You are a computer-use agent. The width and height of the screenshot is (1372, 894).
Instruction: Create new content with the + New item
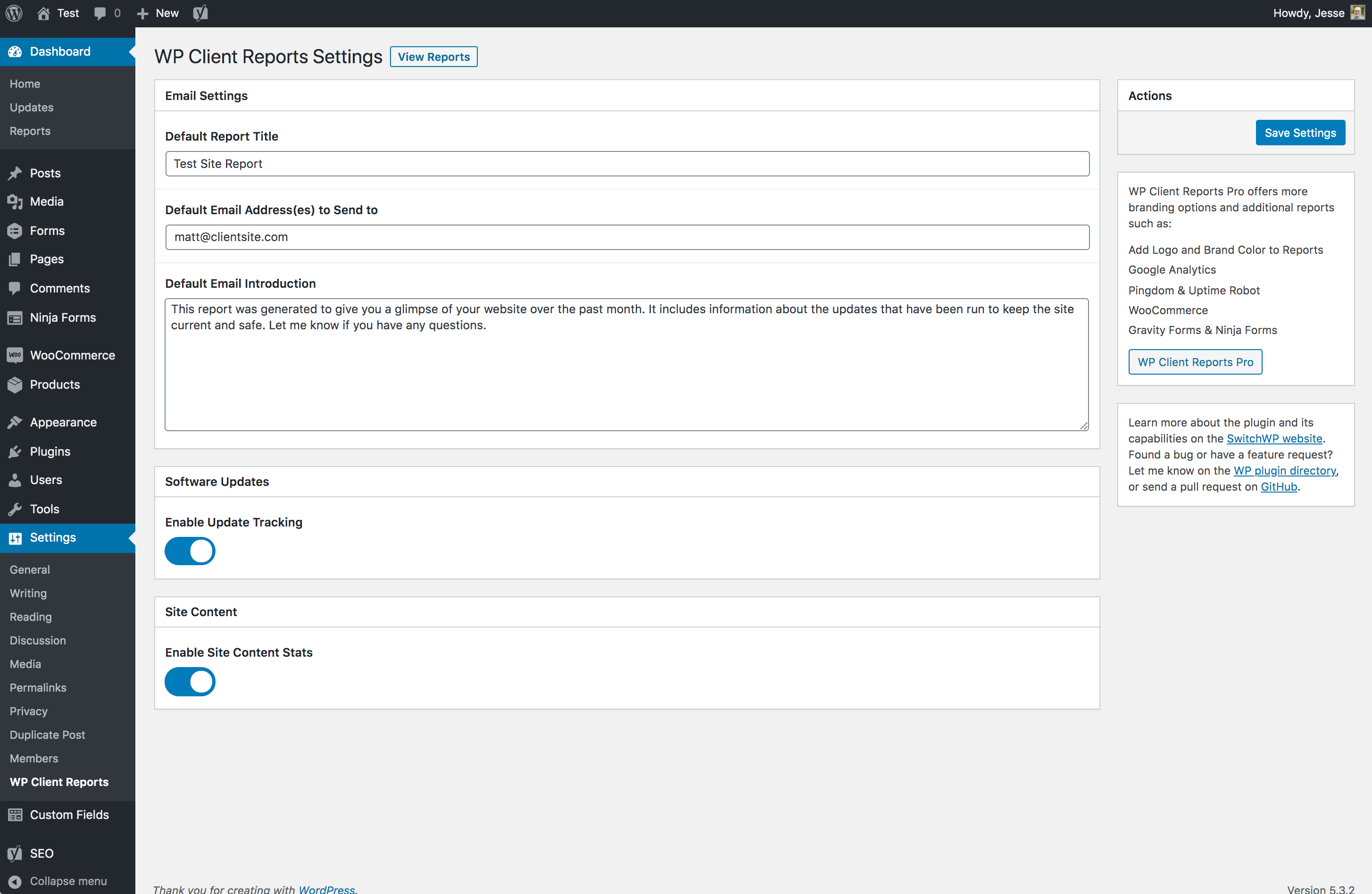(157, 13)
